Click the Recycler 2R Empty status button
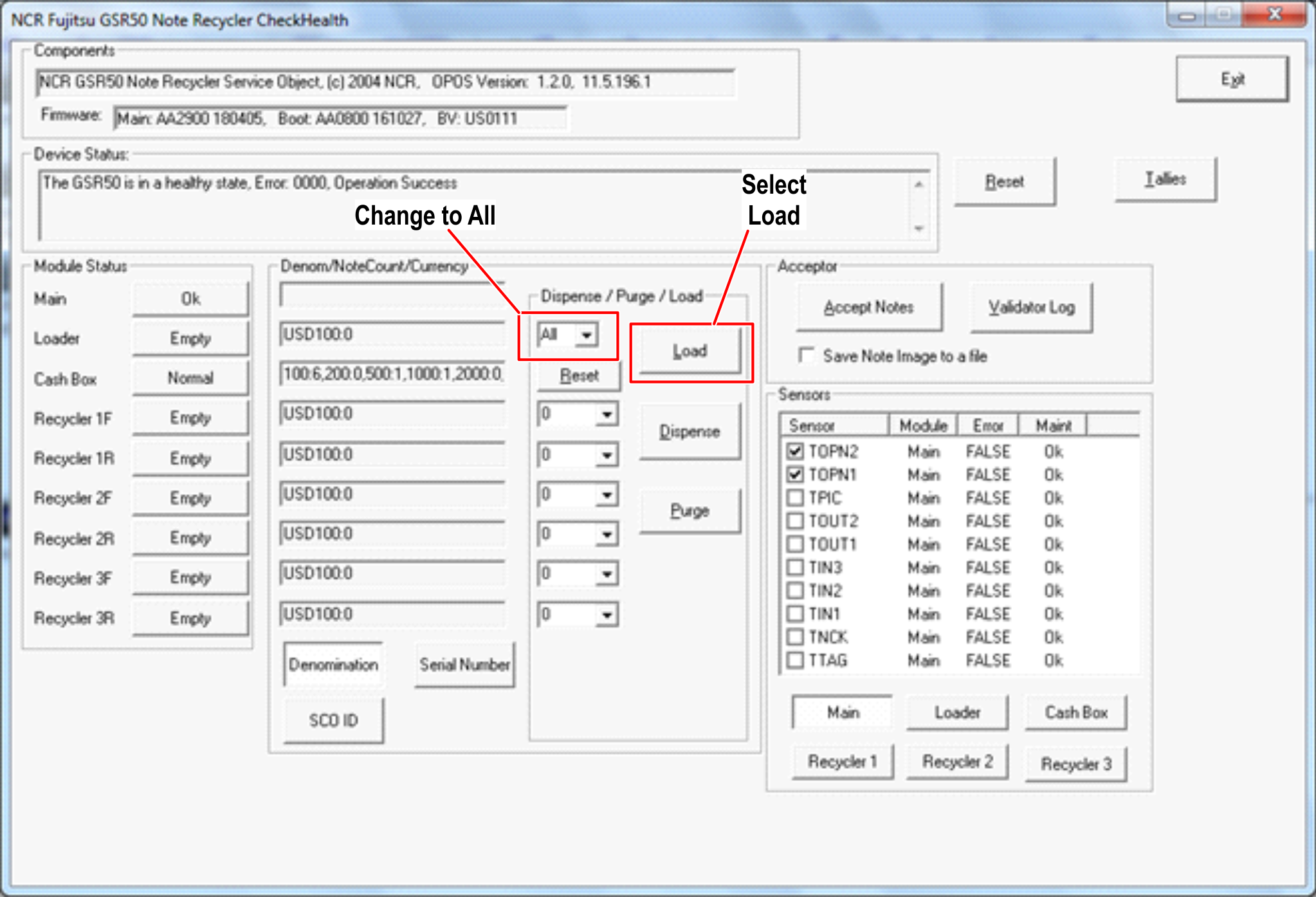Viewport: 1316px width, 897px height. tap(190, 538)
